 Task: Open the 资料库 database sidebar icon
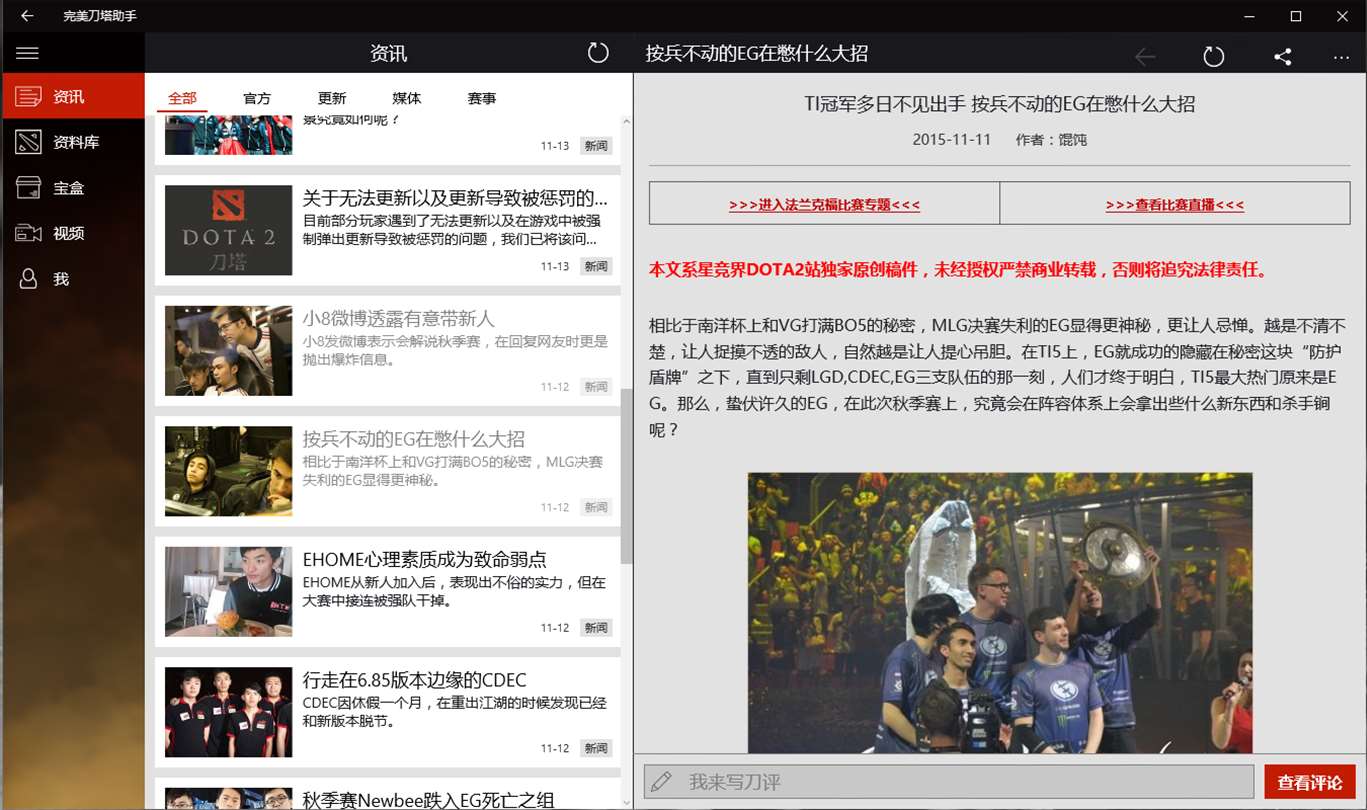pos(28,142)
